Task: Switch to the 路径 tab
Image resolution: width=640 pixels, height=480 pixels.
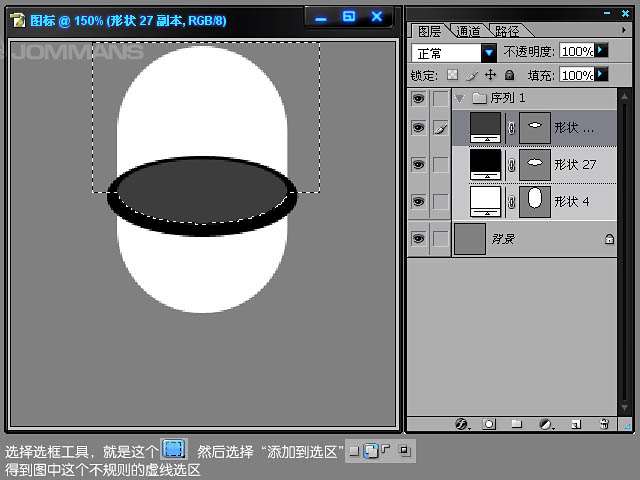Action: (505, 31)
